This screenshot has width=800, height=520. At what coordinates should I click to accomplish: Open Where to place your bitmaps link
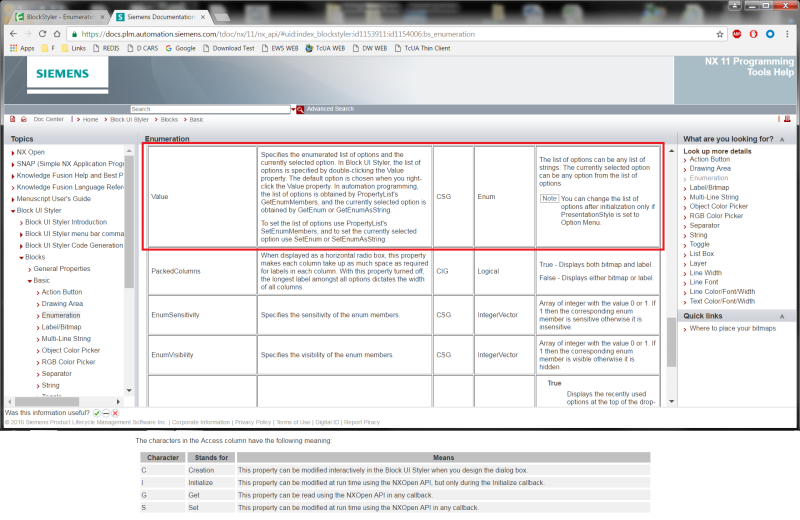[733, 329]
